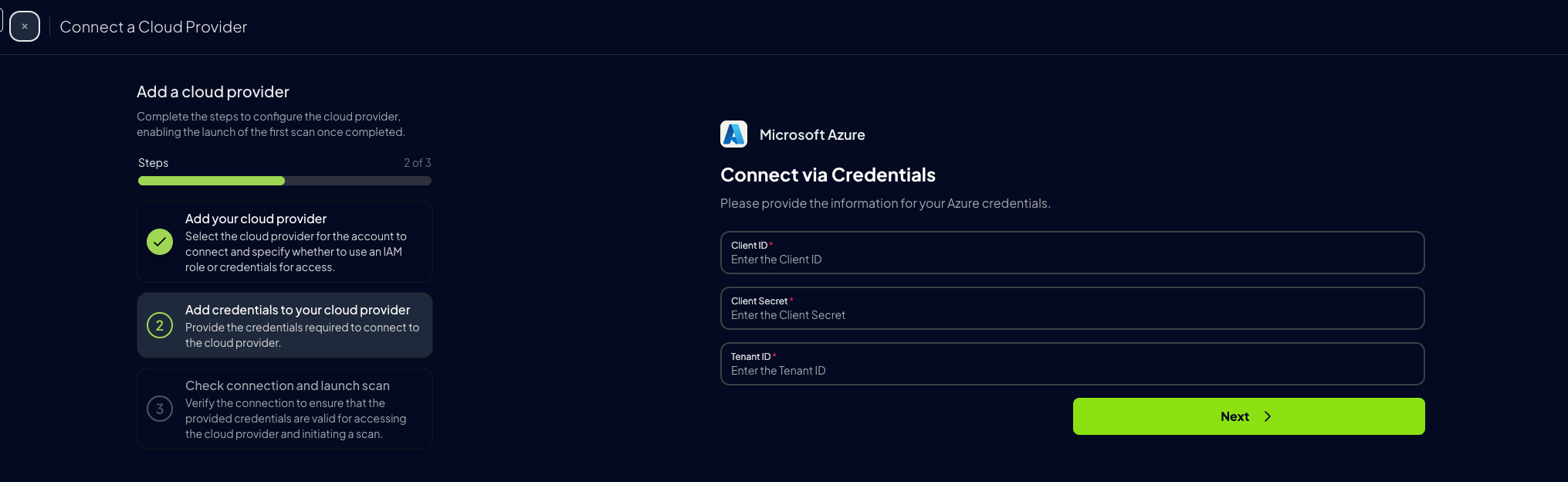Viewport: 1568px width, 482px height.
Task: Click the 'Connect a Cloud Provider' title
Action: point(154,27)
